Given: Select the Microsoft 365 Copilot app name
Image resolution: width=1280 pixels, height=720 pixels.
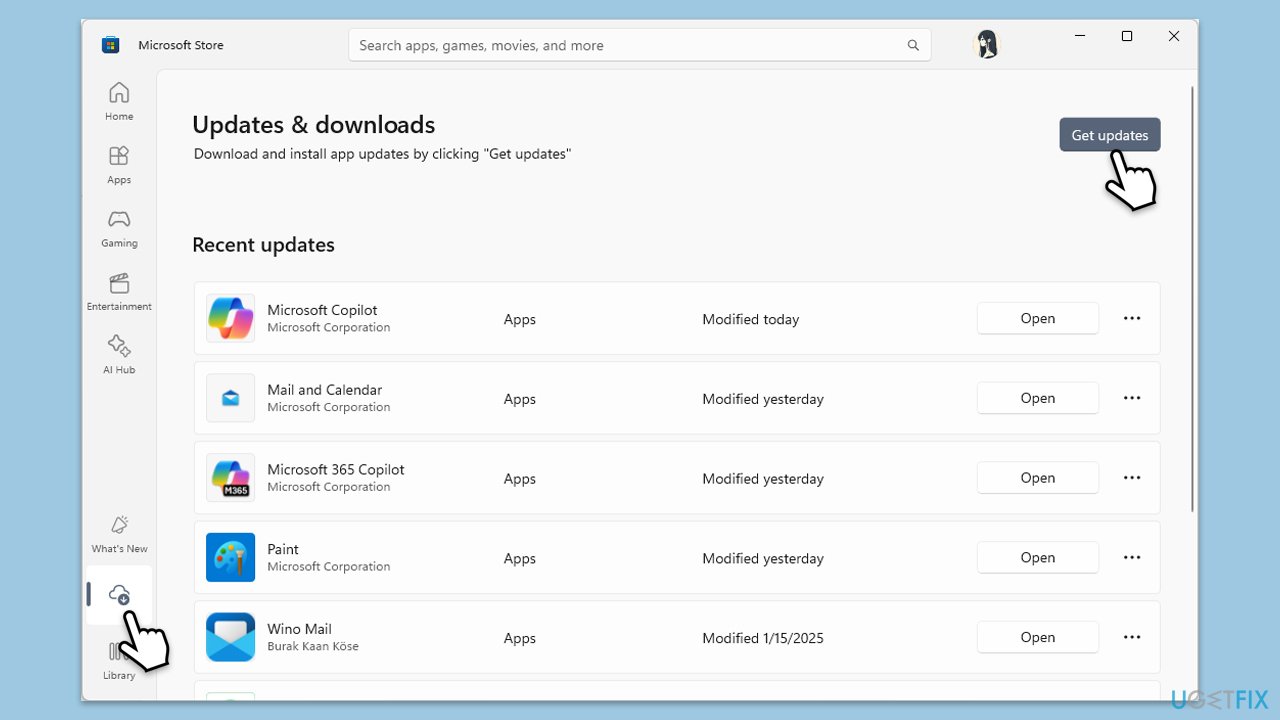Looking at the screenshot, I should 336,469.
